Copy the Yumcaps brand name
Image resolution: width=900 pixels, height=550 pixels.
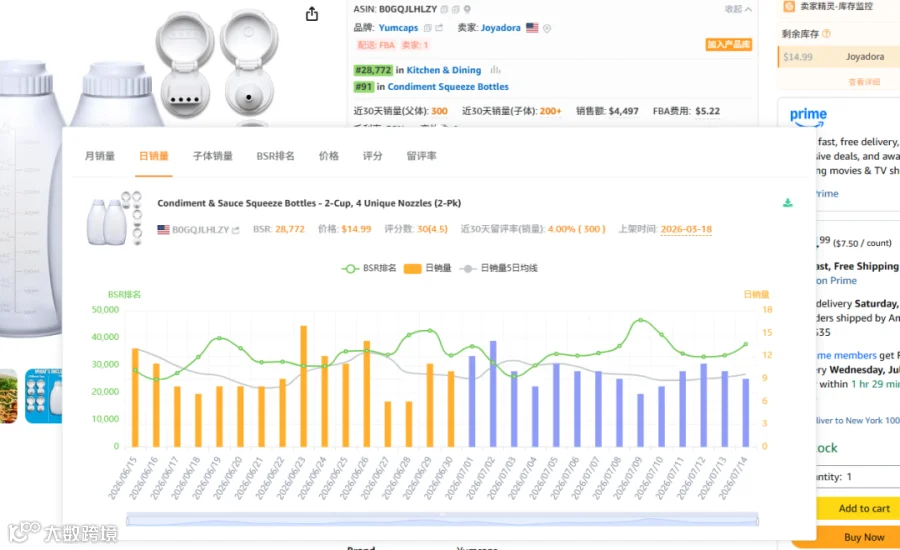428,28
